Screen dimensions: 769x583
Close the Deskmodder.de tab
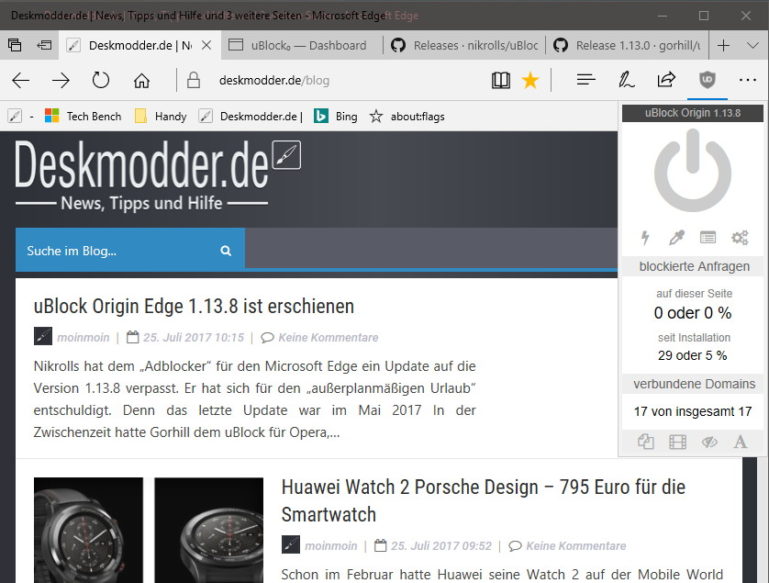coord(206,45)
